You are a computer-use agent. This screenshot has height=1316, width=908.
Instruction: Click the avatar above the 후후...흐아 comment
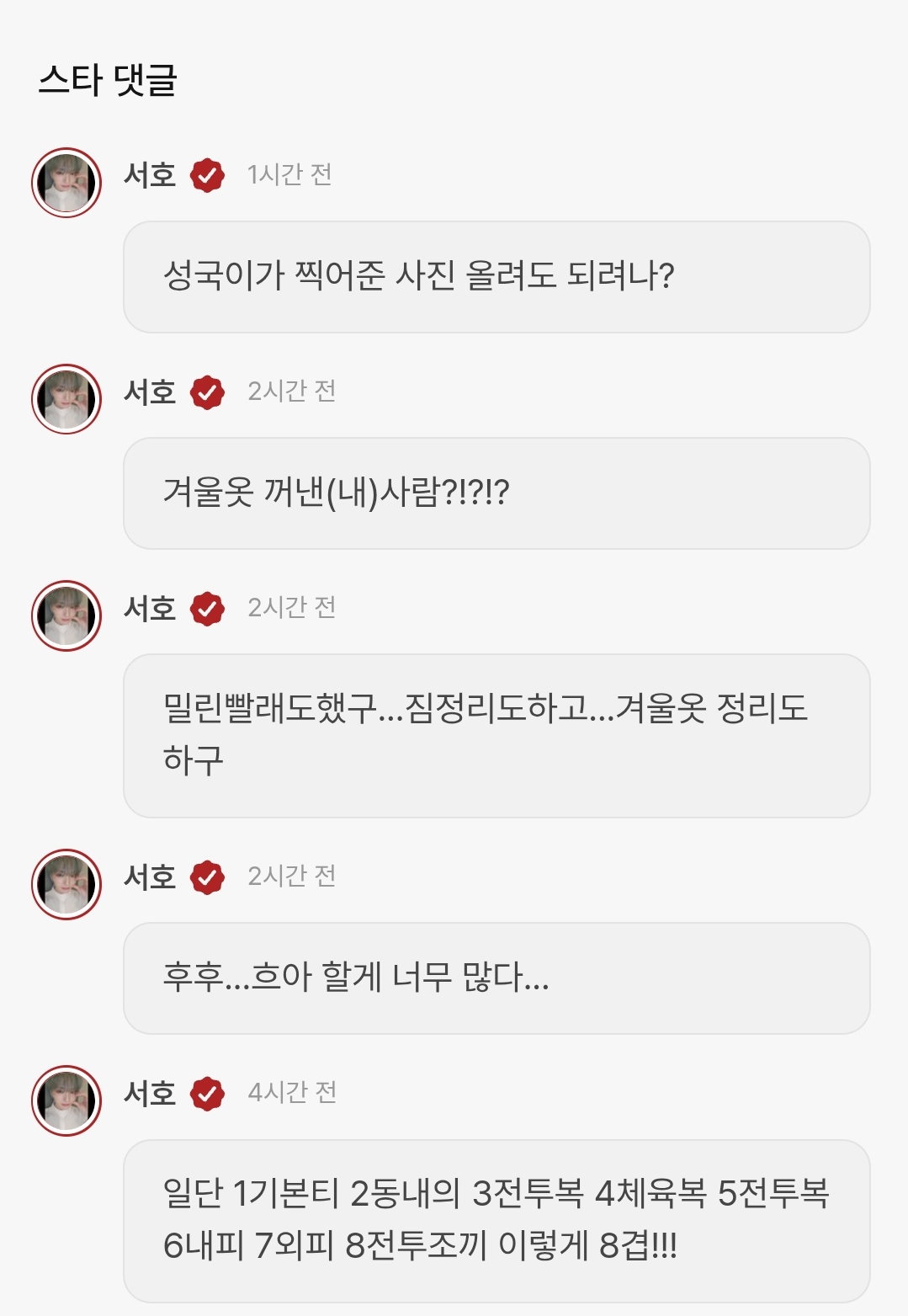pos(66,884)
